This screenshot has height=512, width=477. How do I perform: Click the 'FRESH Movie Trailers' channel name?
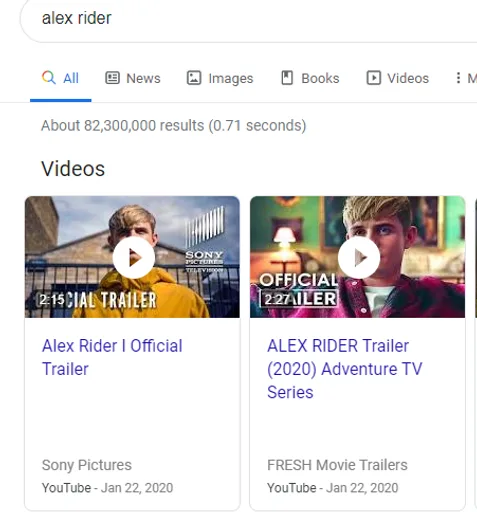(x=337, y=465)
